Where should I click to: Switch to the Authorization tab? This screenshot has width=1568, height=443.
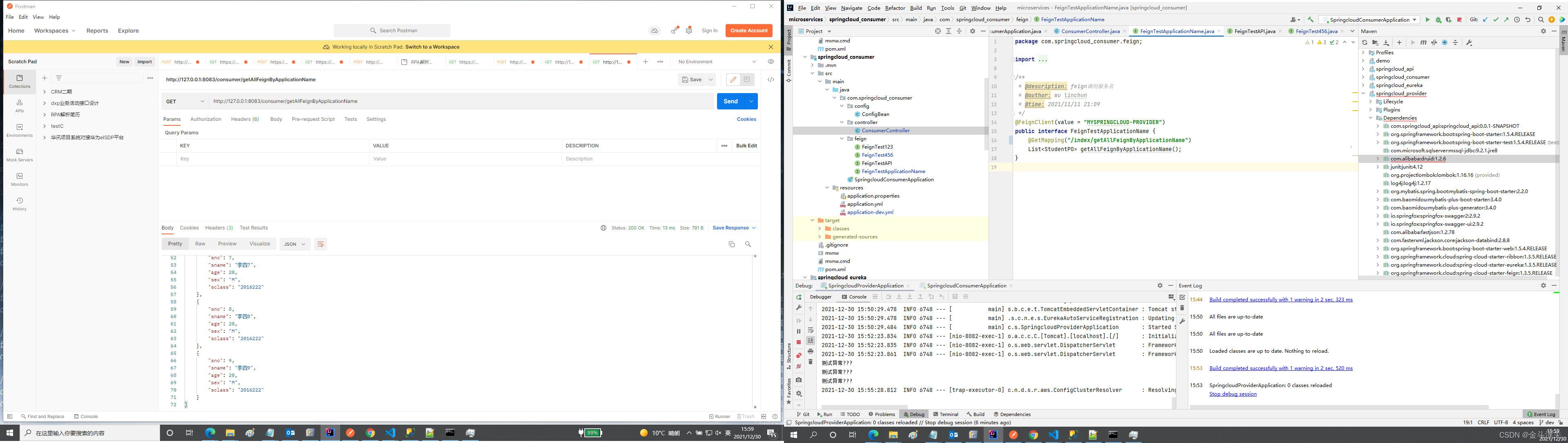206,119
